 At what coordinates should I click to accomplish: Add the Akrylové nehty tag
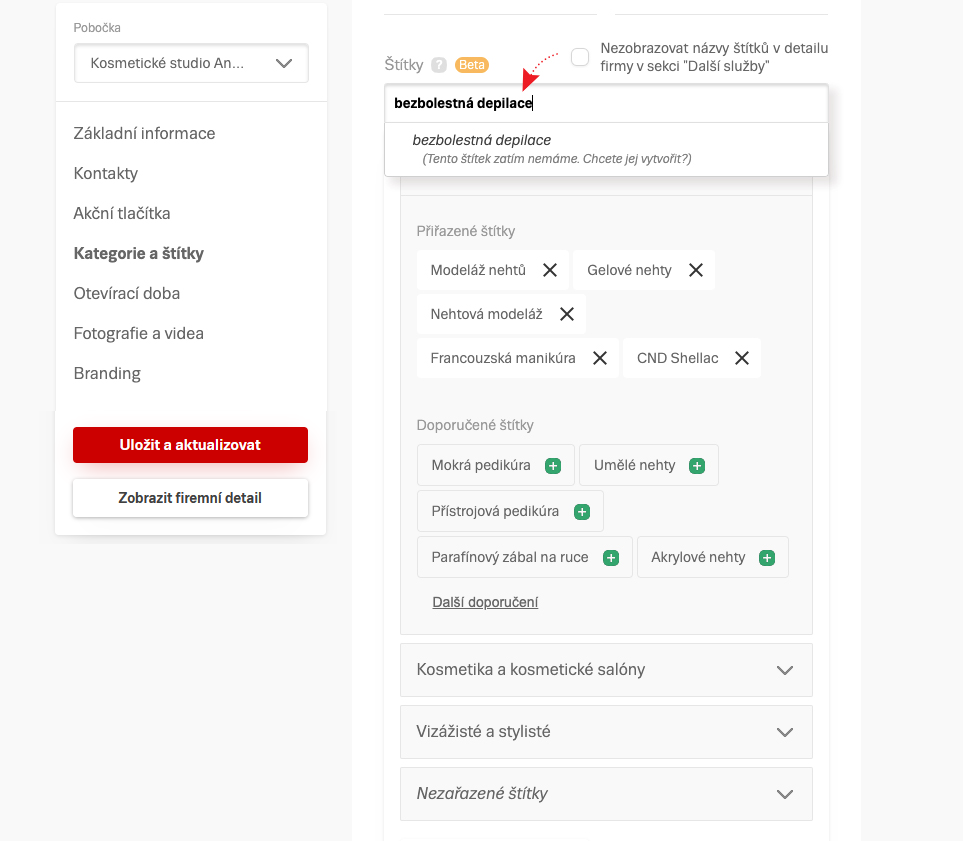tap(767, 558)
